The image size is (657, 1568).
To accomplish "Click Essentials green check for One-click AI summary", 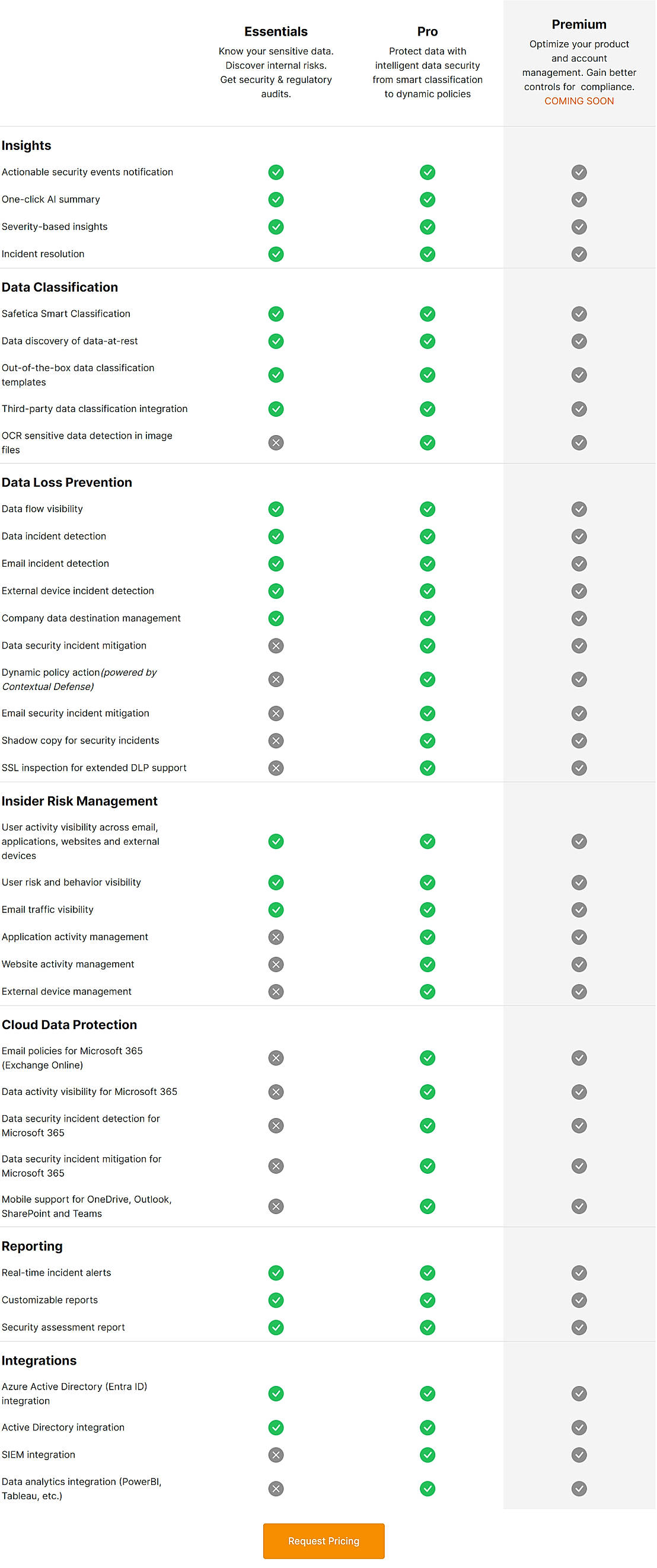I will click(276, 200).
